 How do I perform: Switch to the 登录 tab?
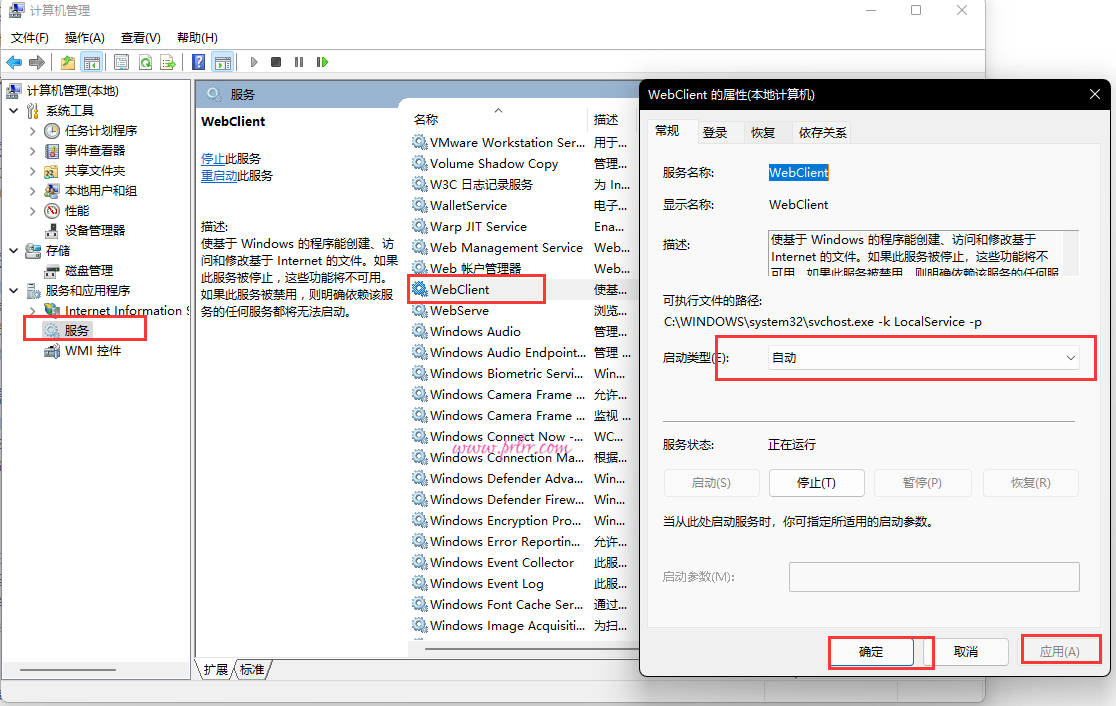tap(715, 132)
